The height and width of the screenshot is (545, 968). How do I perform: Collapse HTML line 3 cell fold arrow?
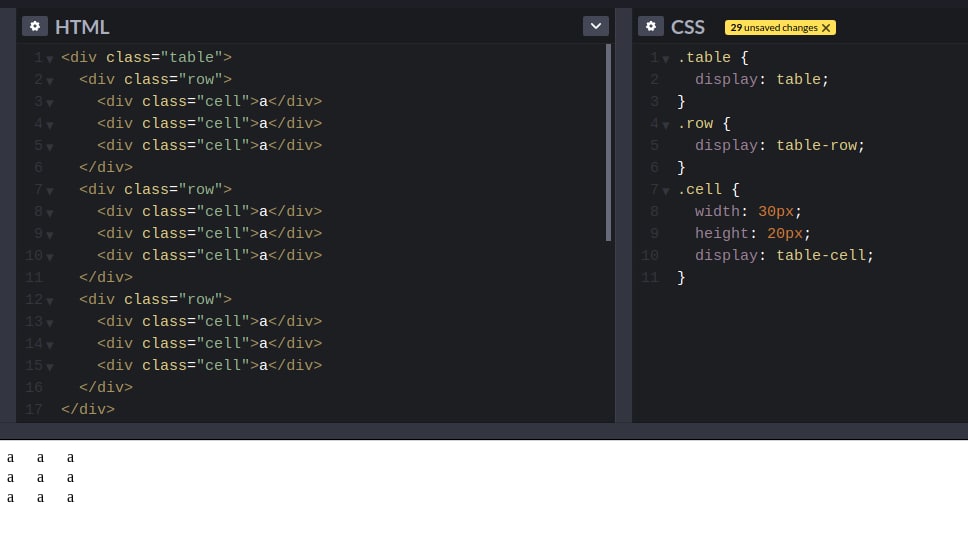click(49, 103)
